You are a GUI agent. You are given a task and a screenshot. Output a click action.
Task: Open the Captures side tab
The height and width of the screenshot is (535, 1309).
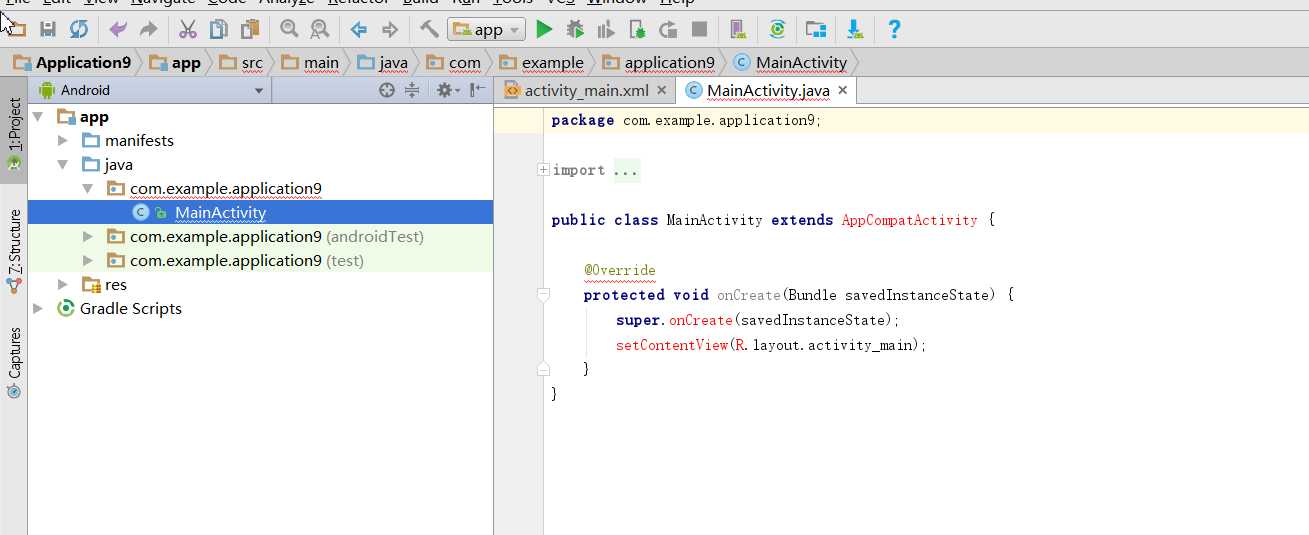tap(14, 362)
